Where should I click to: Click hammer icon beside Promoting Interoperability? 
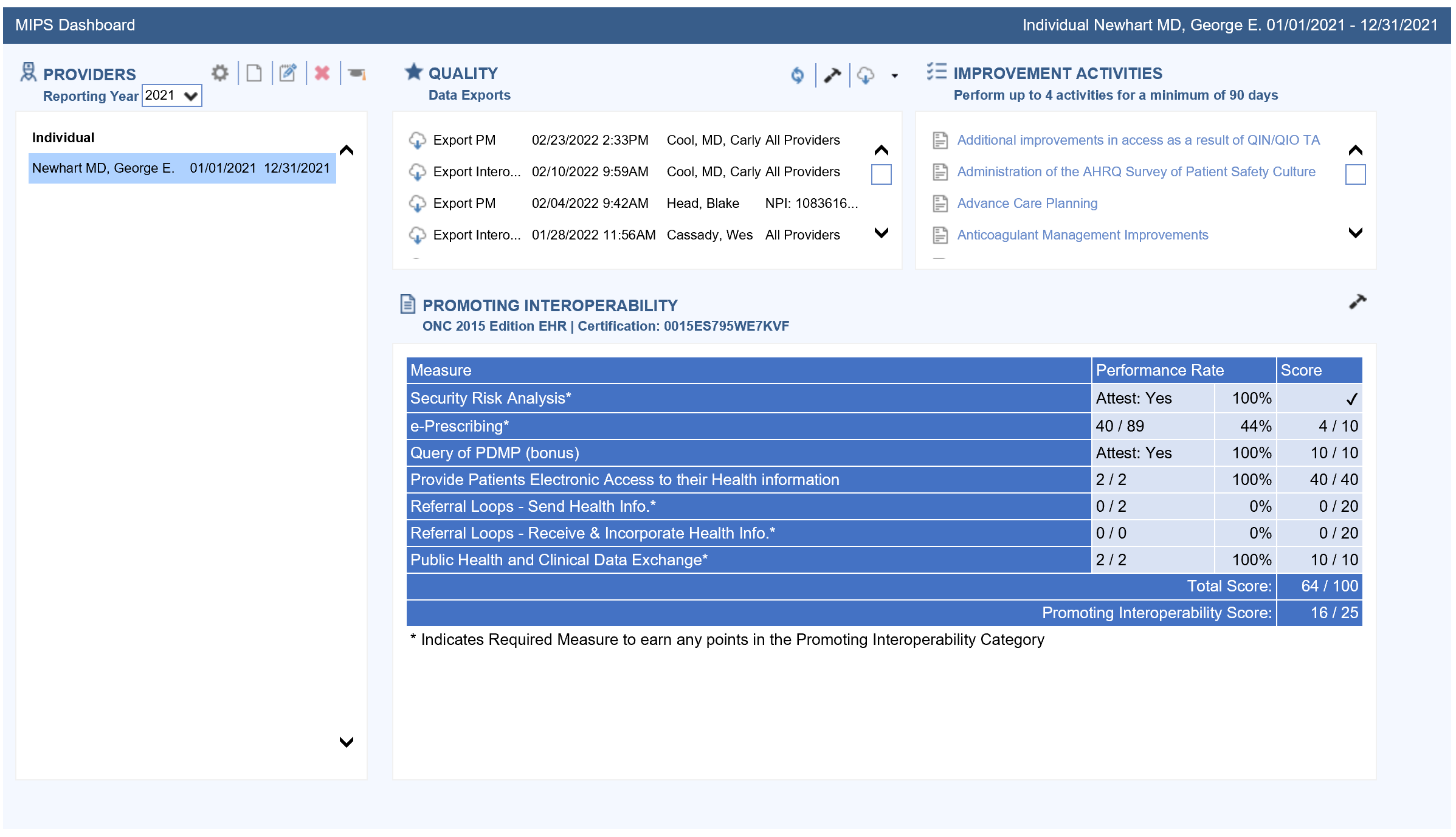tap(1357, 301)
